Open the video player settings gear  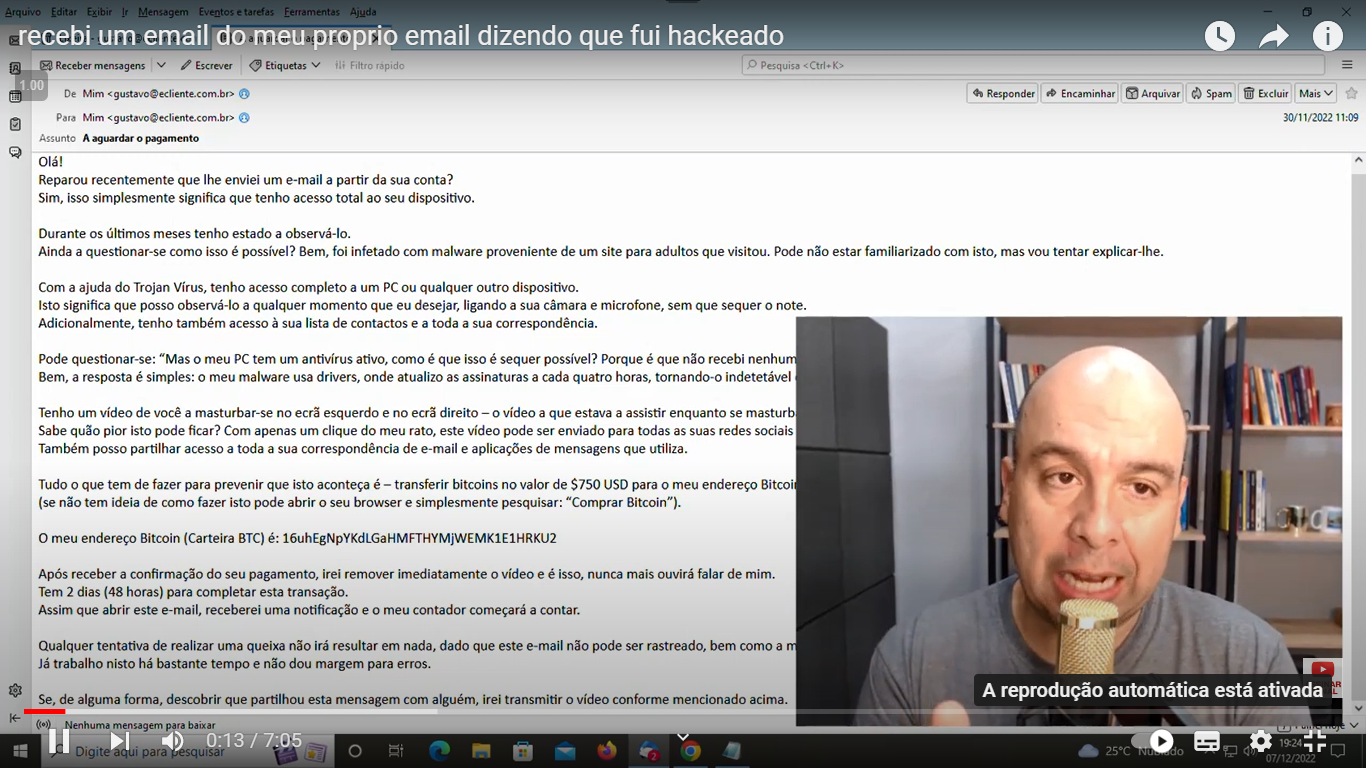point(1261,741)
